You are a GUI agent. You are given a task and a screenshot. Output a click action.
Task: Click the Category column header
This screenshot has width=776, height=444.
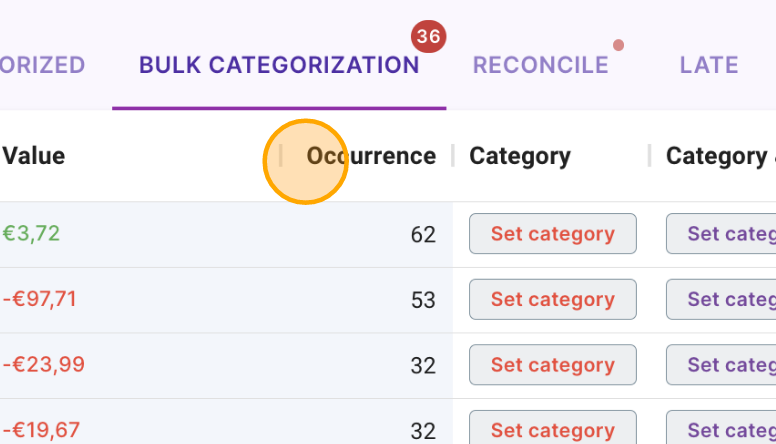pos(519,156)
